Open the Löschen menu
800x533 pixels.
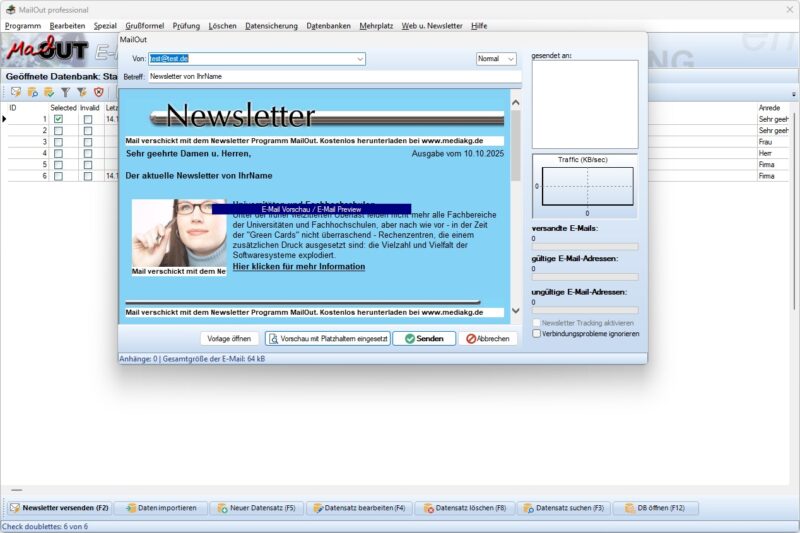pos(222,26)
